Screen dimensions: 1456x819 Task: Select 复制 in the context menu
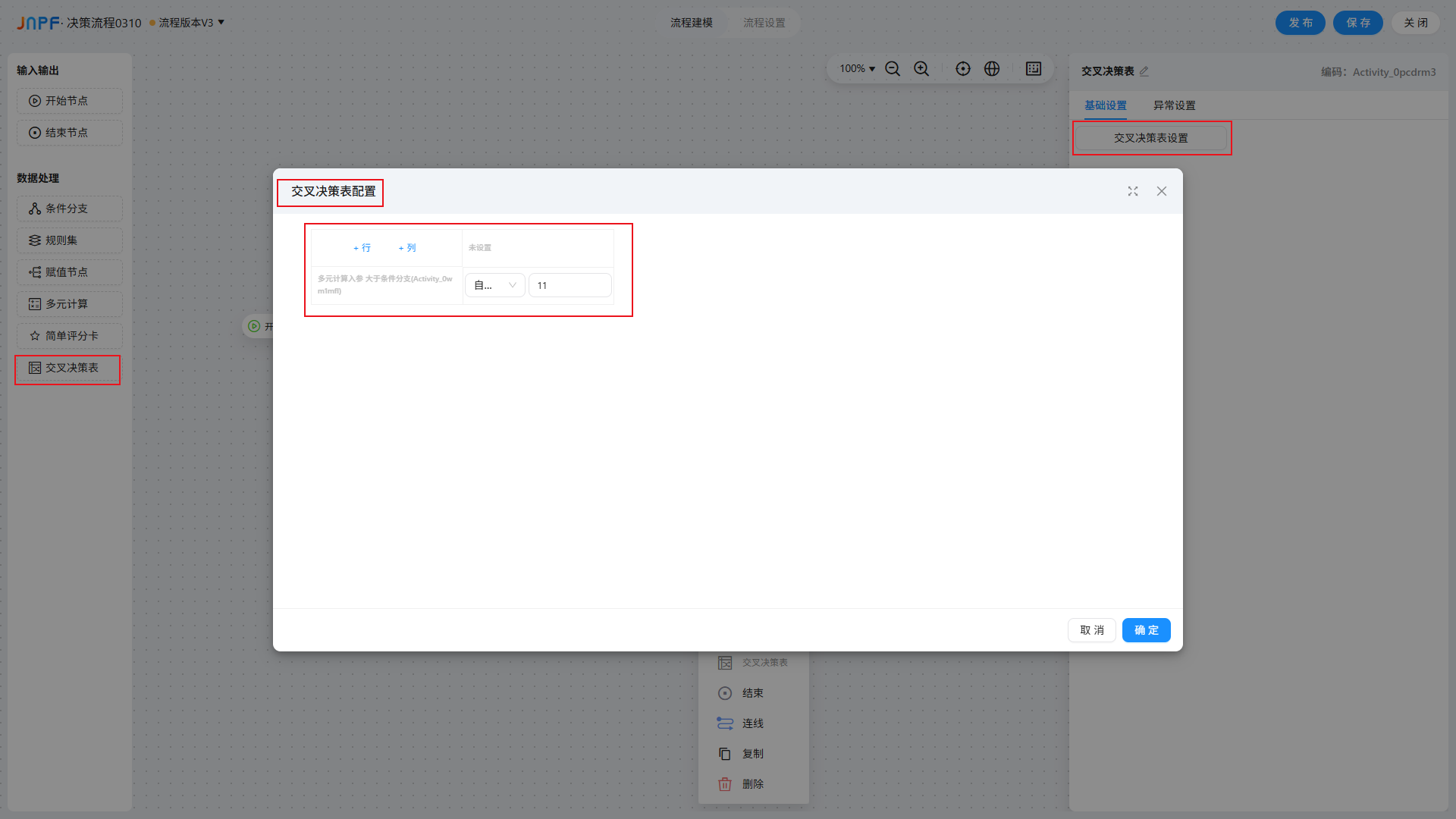click(752, 754)
